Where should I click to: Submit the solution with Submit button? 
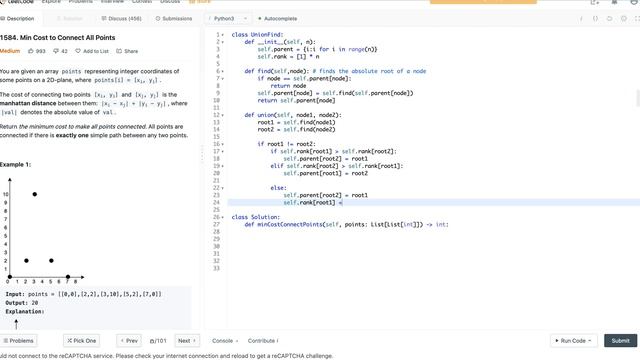620,341
